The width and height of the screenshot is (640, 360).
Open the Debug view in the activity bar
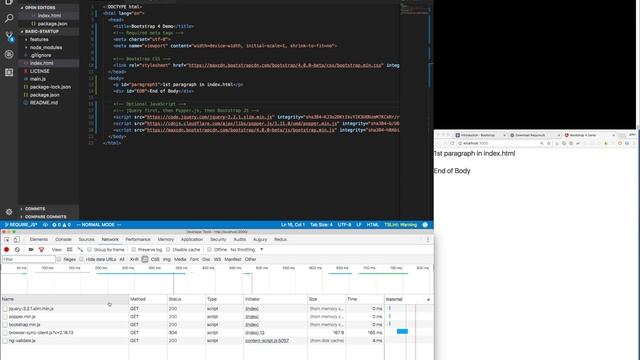click(9, 54)
